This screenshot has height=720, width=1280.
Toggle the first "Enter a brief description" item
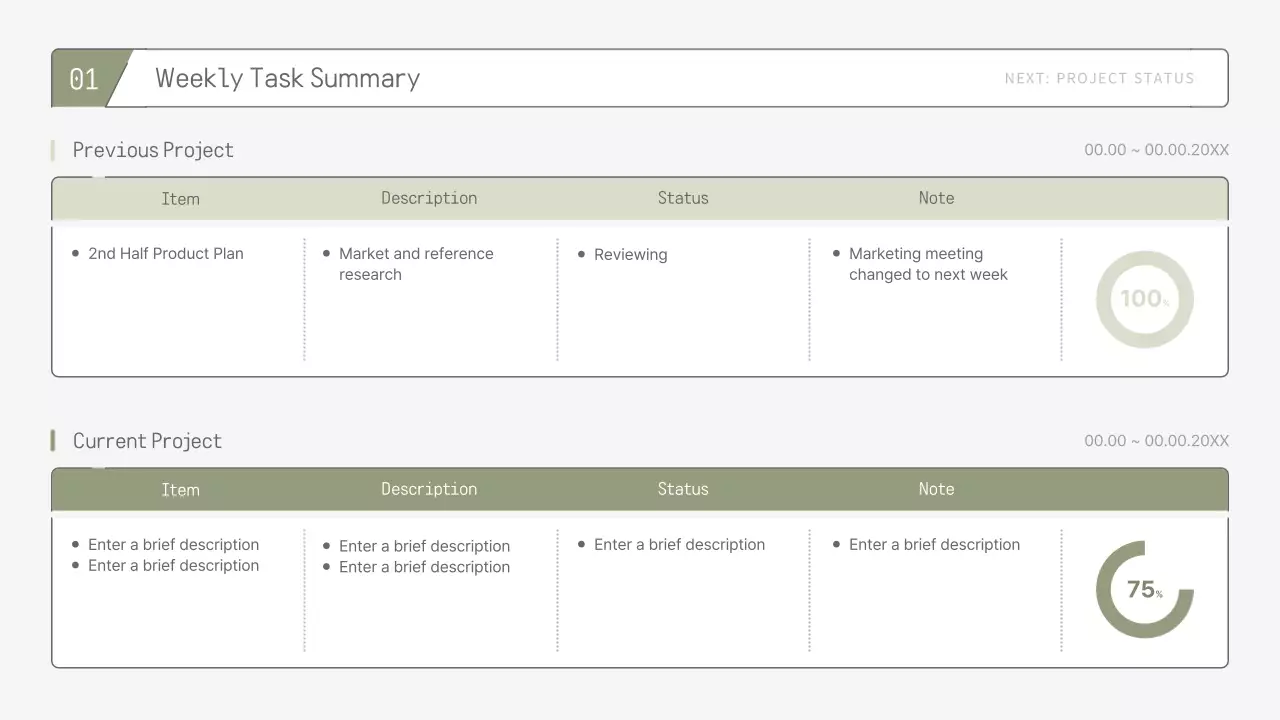[x=173, y=544]
